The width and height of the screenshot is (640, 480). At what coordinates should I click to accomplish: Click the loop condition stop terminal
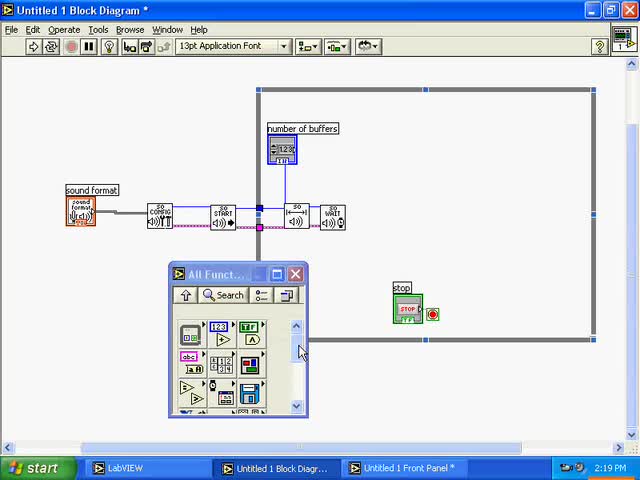click(x=433, y=314)
